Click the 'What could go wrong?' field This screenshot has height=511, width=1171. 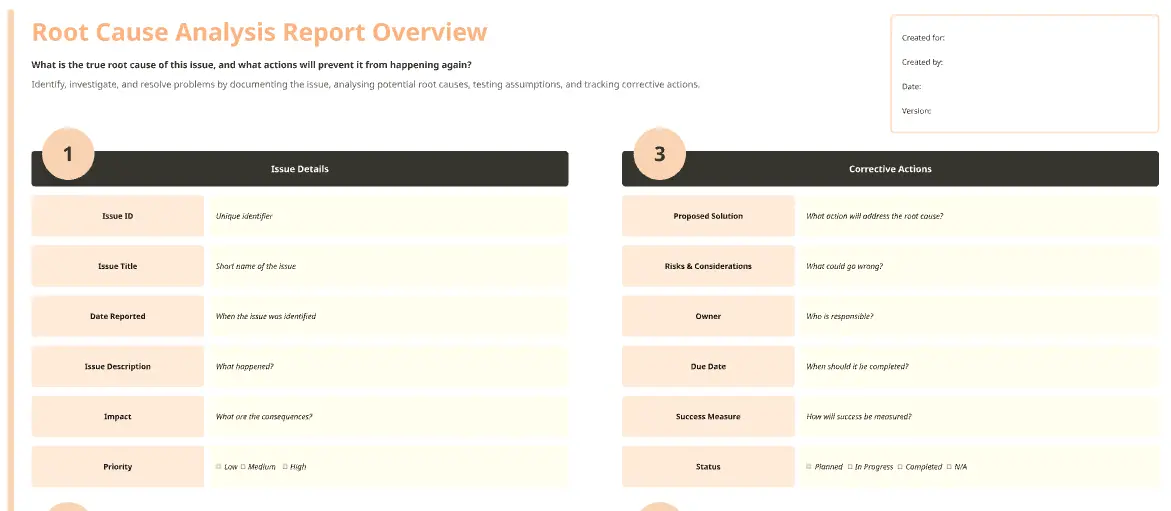[x=979, y=266]
